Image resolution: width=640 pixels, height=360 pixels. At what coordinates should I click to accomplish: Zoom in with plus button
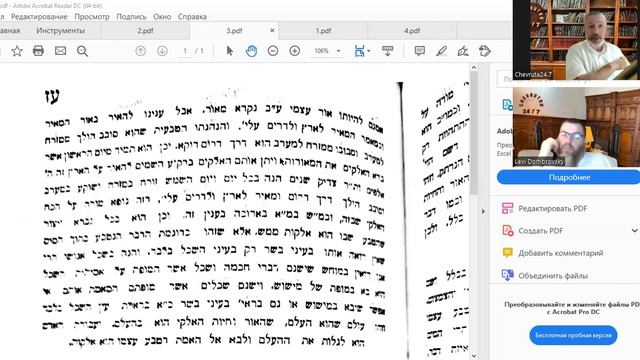(x=294, y=51)
